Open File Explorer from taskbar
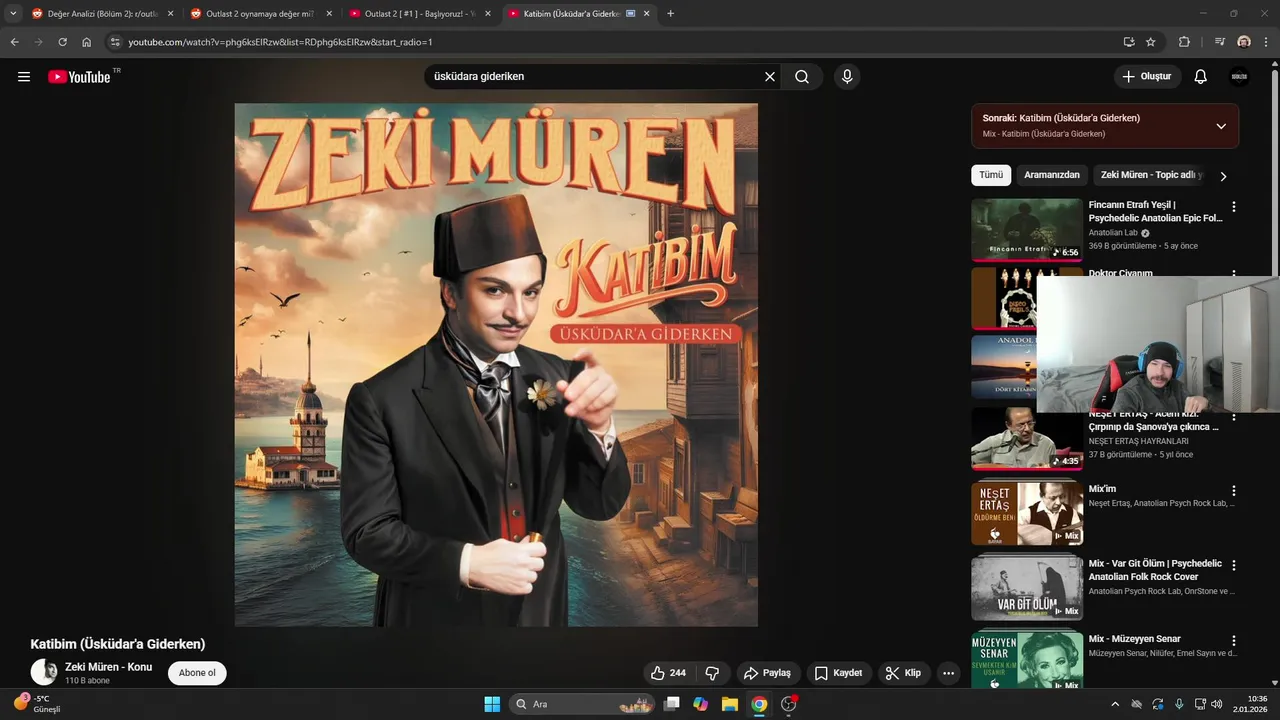This screenshot has width=1280, height=720. (730, 704)
